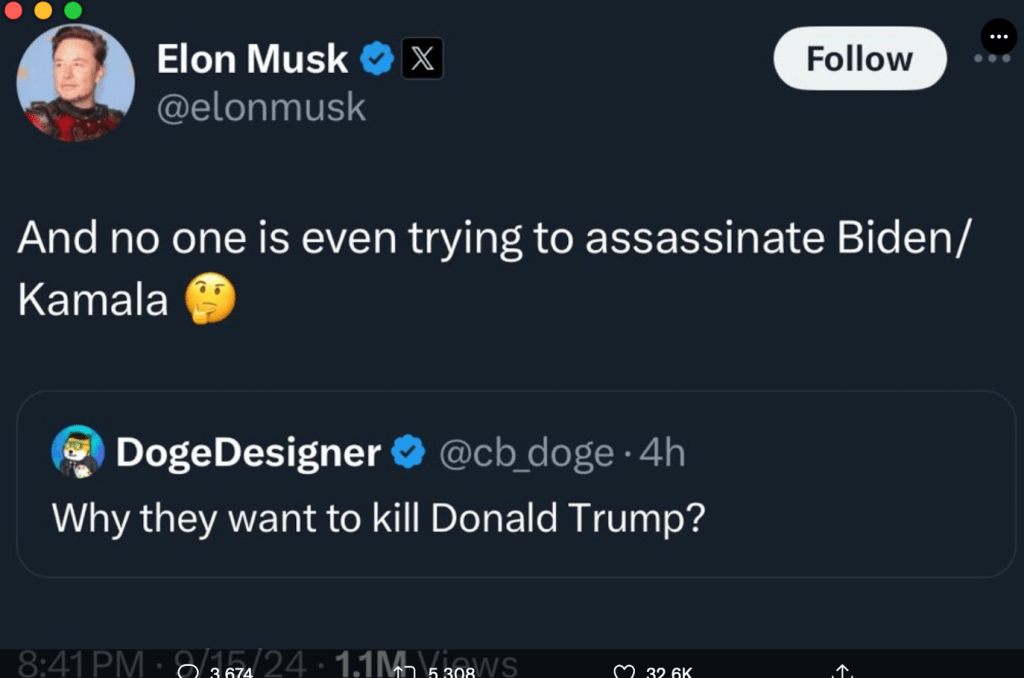This screenshot has height=678, width=1024.
Task: Click the DogeDesigner account name
Action: (x=248, y=453)
